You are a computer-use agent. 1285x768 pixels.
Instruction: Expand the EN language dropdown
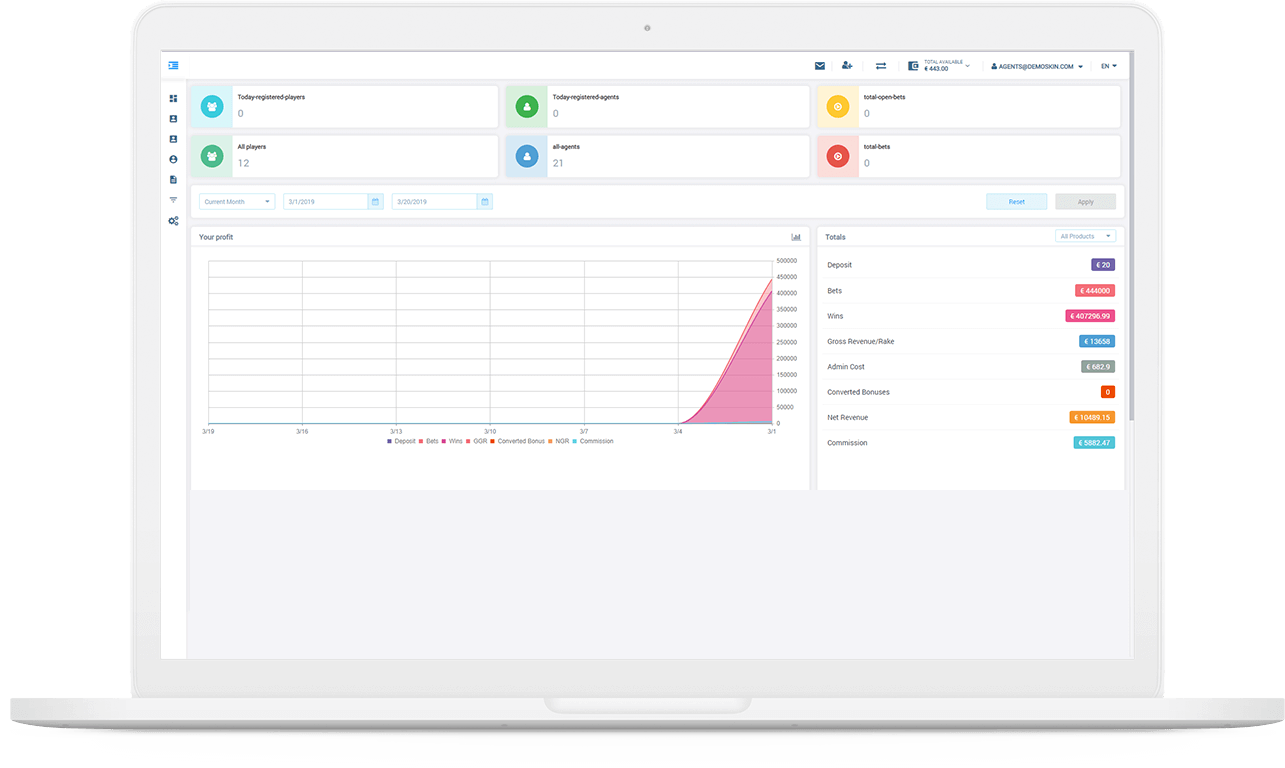pos(1108,65)
